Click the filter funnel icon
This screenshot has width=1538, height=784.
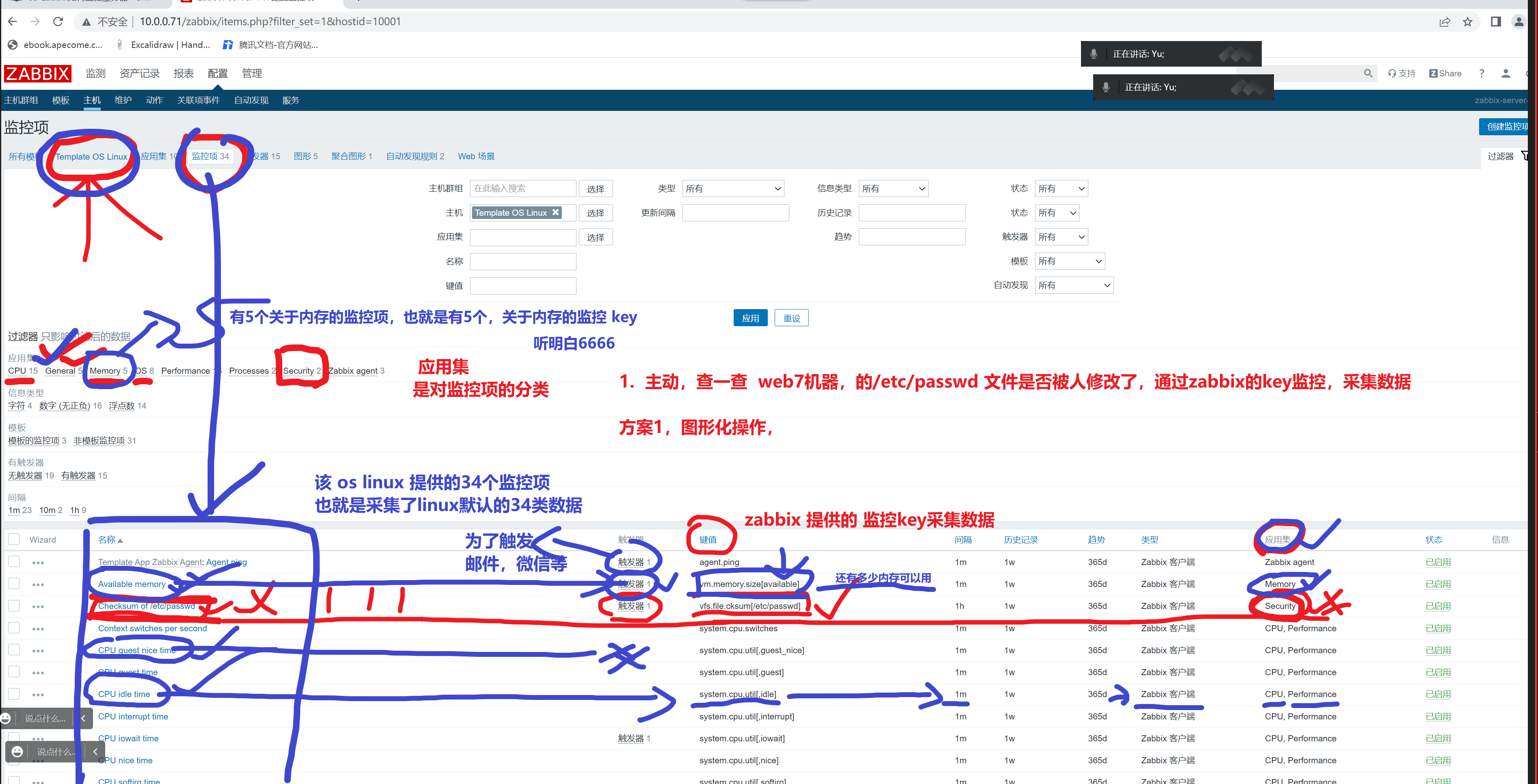(x=1525, y=156)
